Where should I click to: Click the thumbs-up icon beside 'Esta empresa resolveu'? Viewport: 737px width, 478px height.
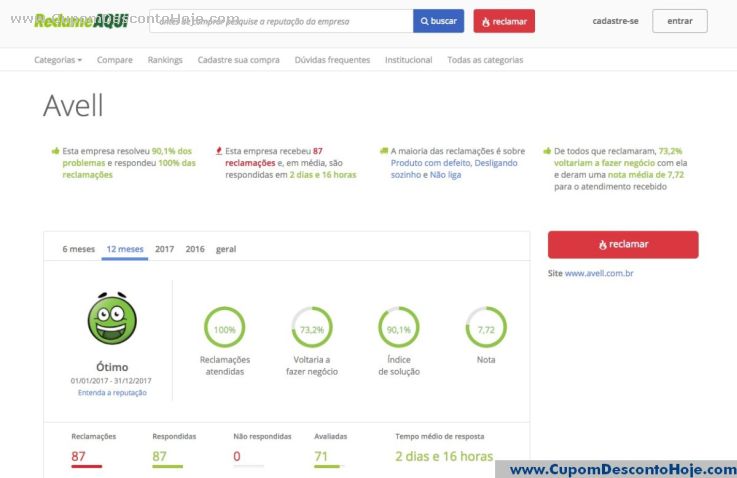[55, 151]
